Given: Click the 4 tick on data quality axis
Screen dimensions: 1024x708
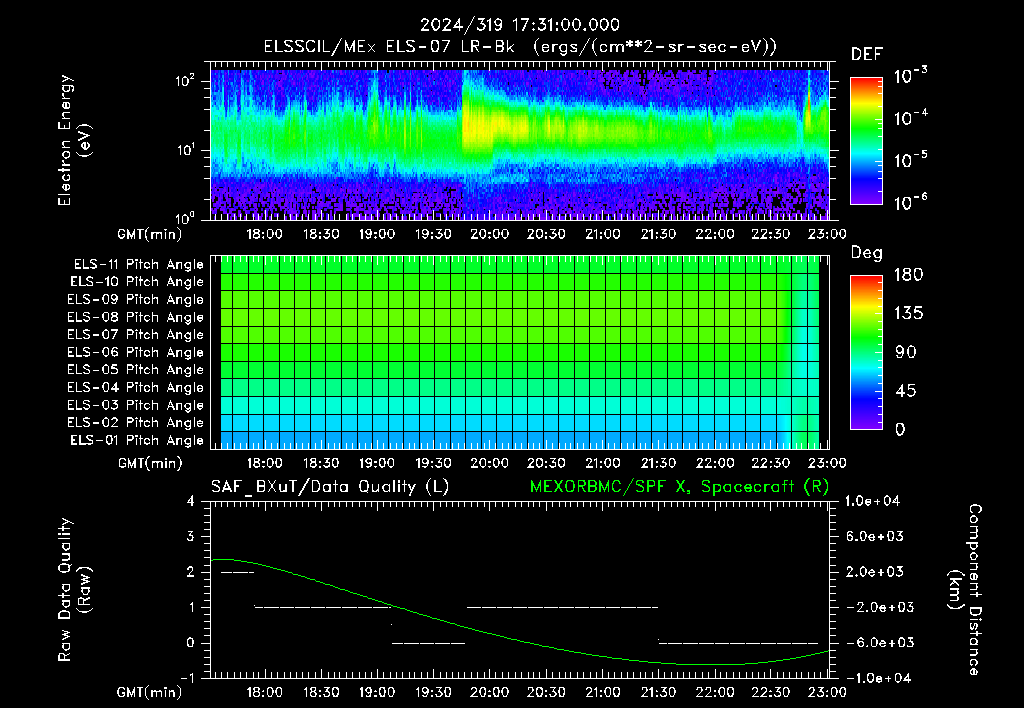Looking at the screenshot, I should tap(191, 501).
